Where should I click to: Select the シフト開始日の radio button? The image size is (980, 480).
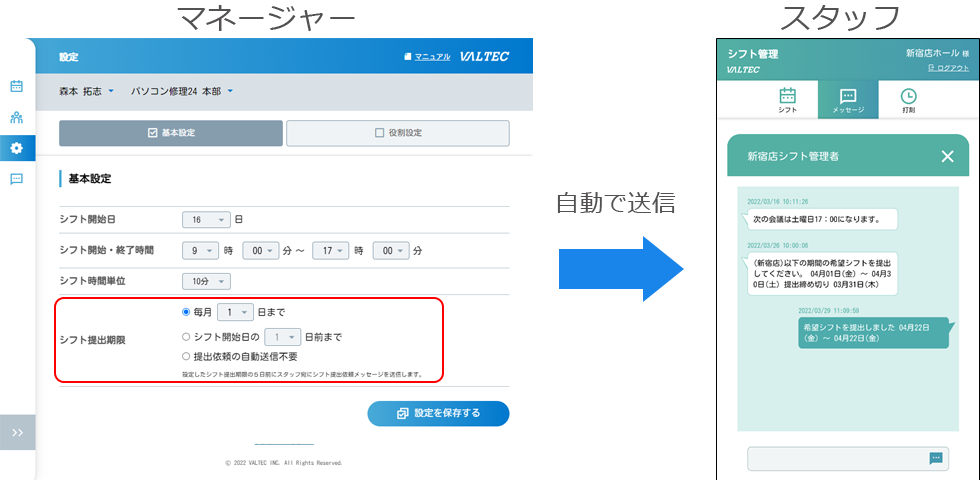186,337
